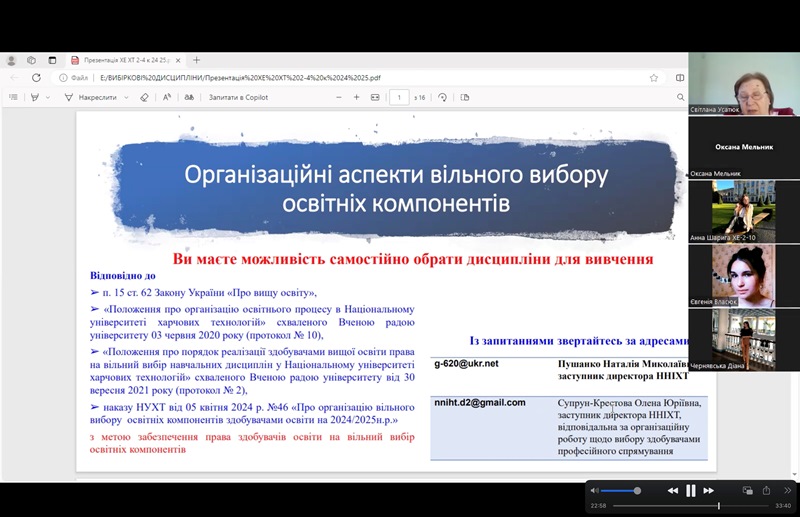The height and width of the screenshot is (517, 800).
Task: Add this page to favorites star
Action: click(654, 77)
